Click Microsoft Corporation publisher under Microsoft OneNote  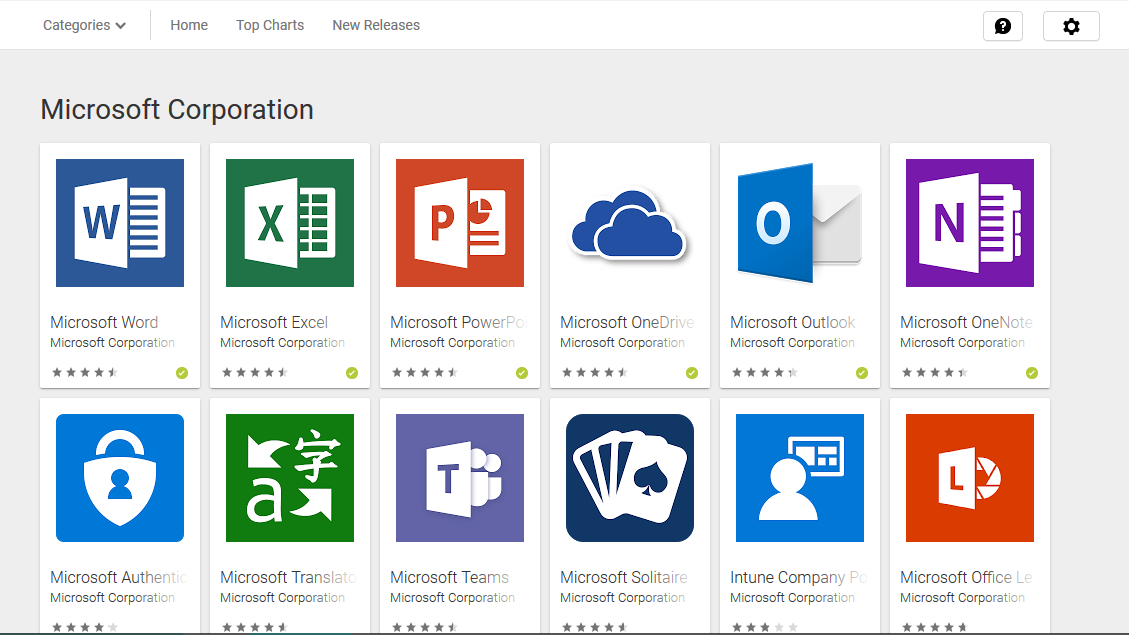tap(962, 343)
